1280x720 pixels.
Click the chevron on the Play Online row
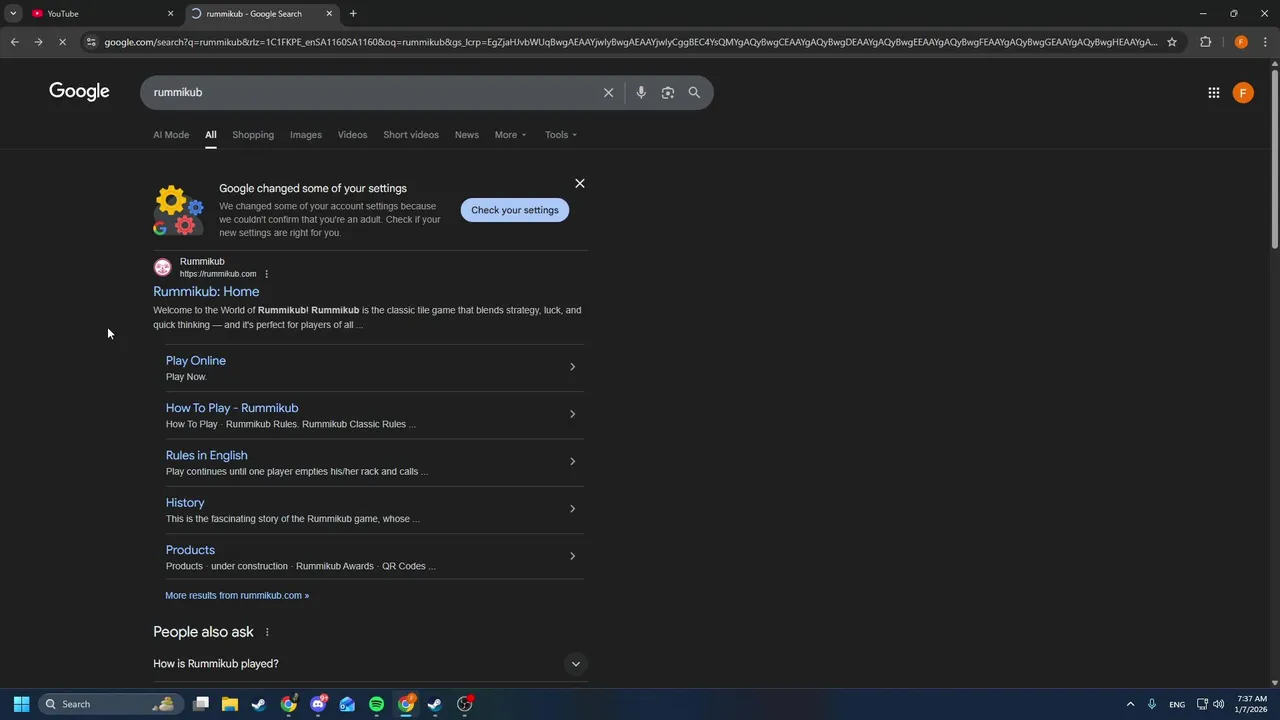click(x=572, y=367)
